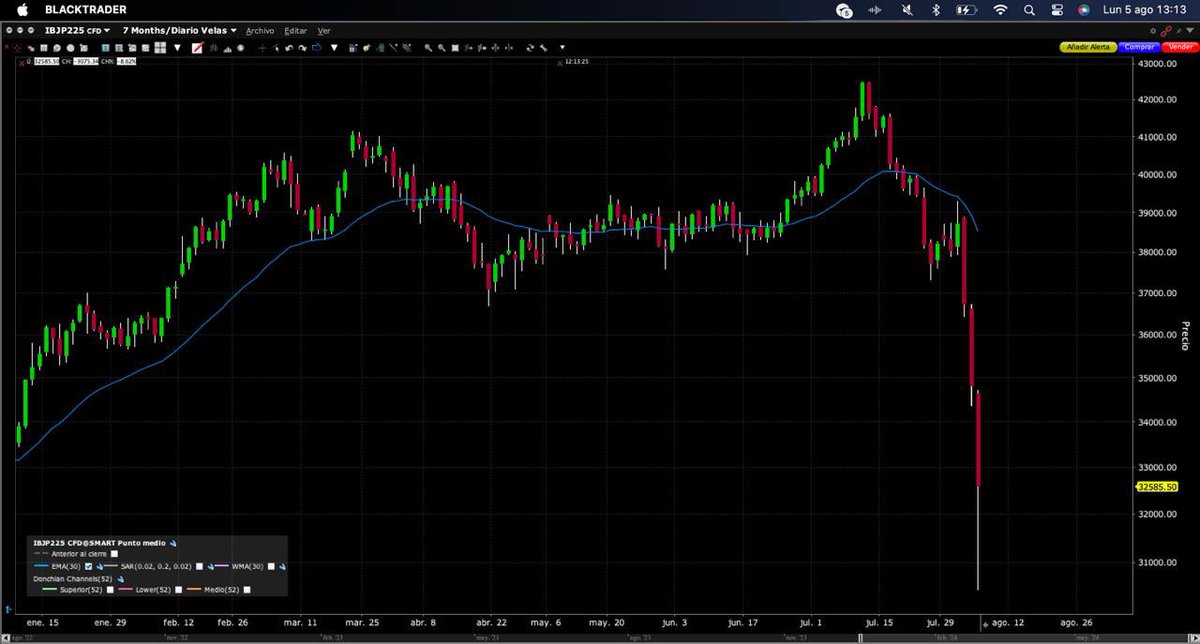Click the Añadir Alerta button

1088,47
